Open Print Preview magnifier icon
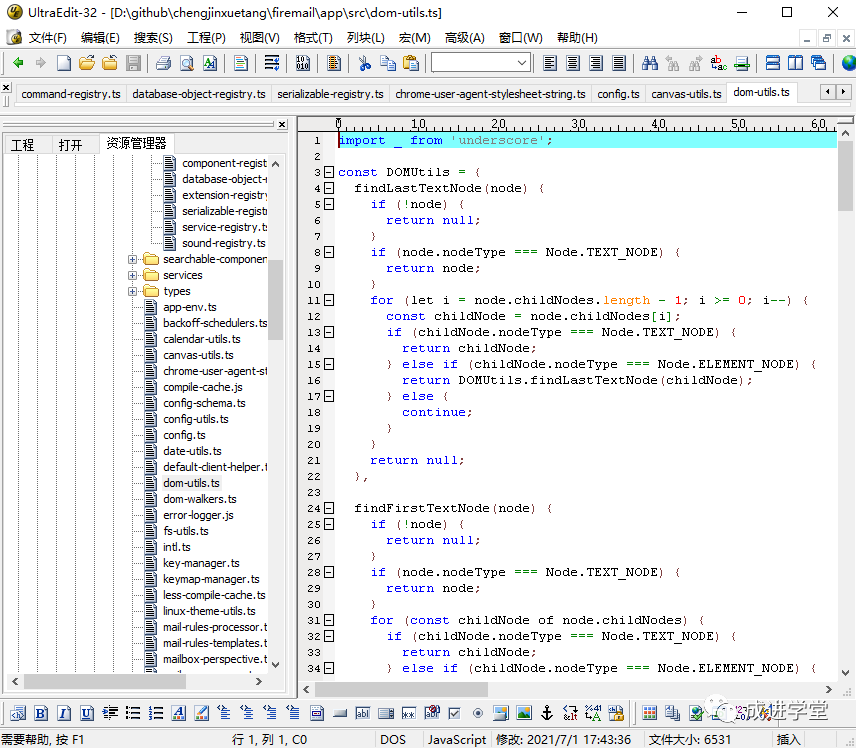856x748 pixels. [x=187, y=63]
